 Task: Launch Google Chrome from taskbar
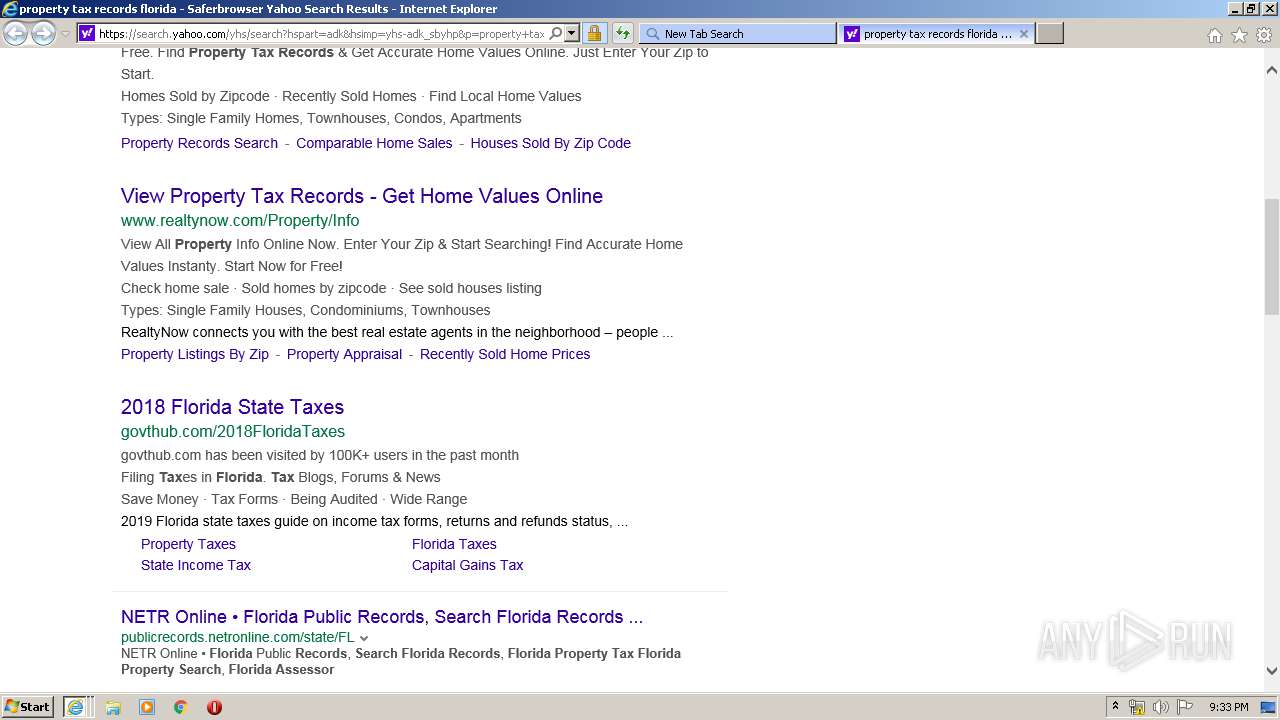click(x=180, y=707)
